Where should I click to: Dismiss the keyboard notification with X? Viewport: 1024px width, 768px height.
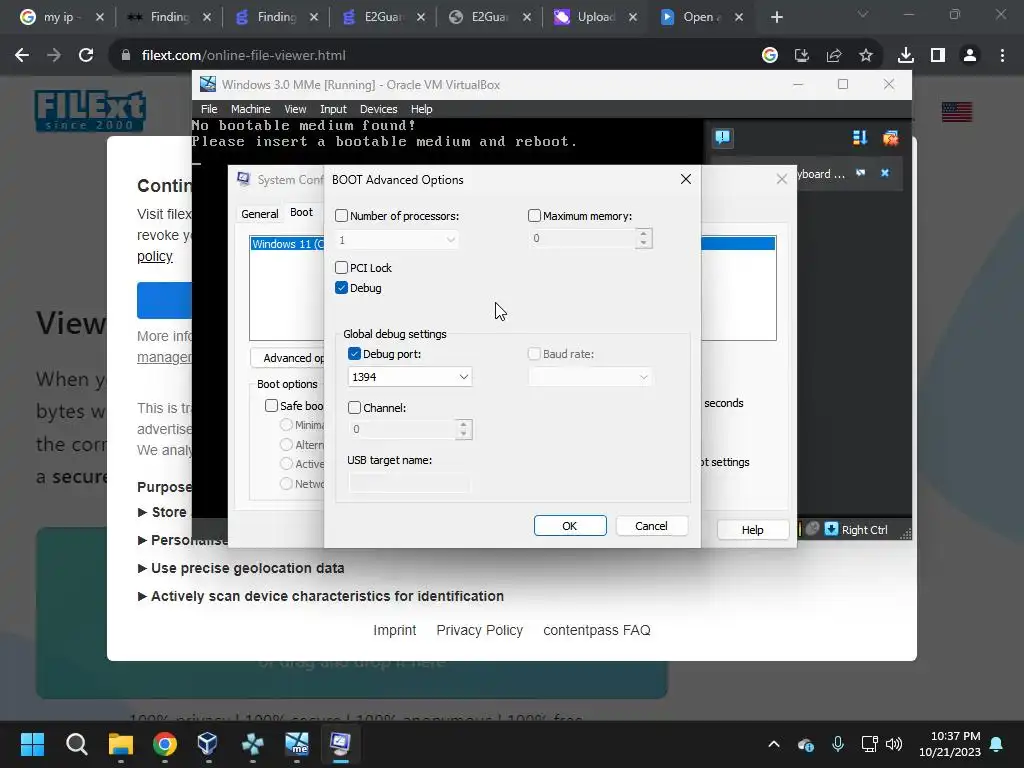[885, 173]
